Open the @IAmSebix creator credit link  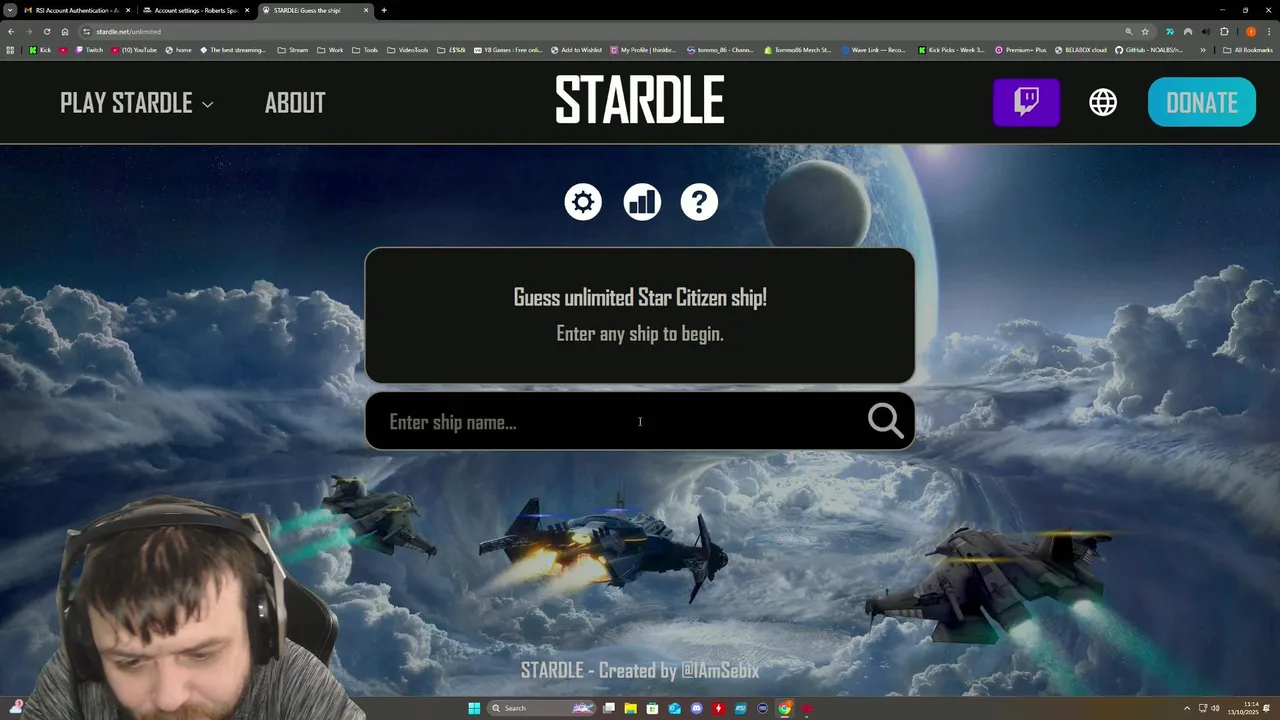[720, 670]
